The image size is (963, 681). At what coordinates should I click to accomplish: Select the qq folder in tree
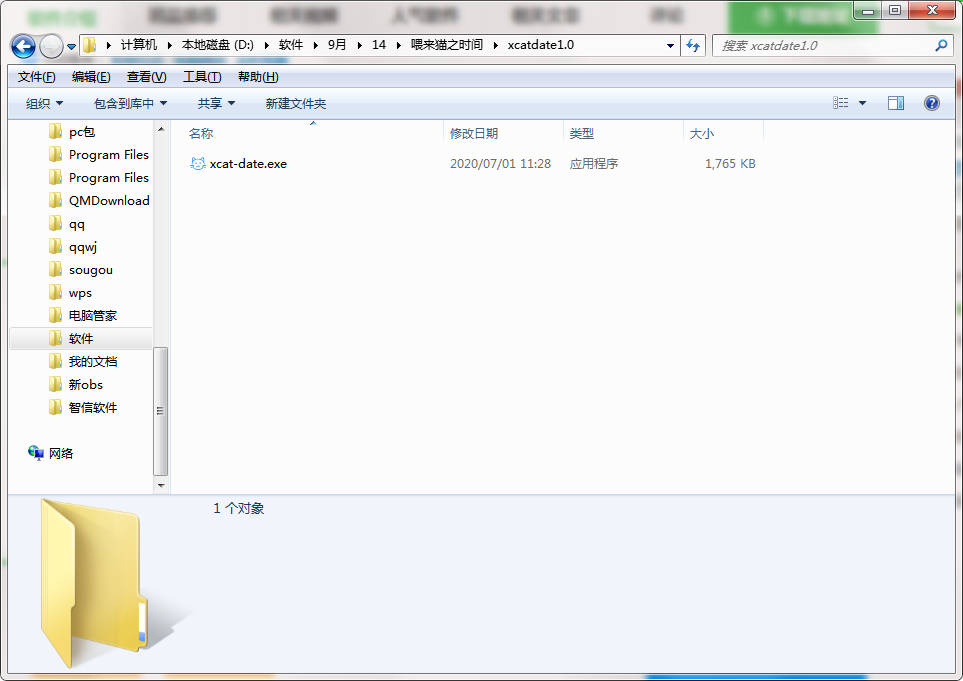(77, 224)
